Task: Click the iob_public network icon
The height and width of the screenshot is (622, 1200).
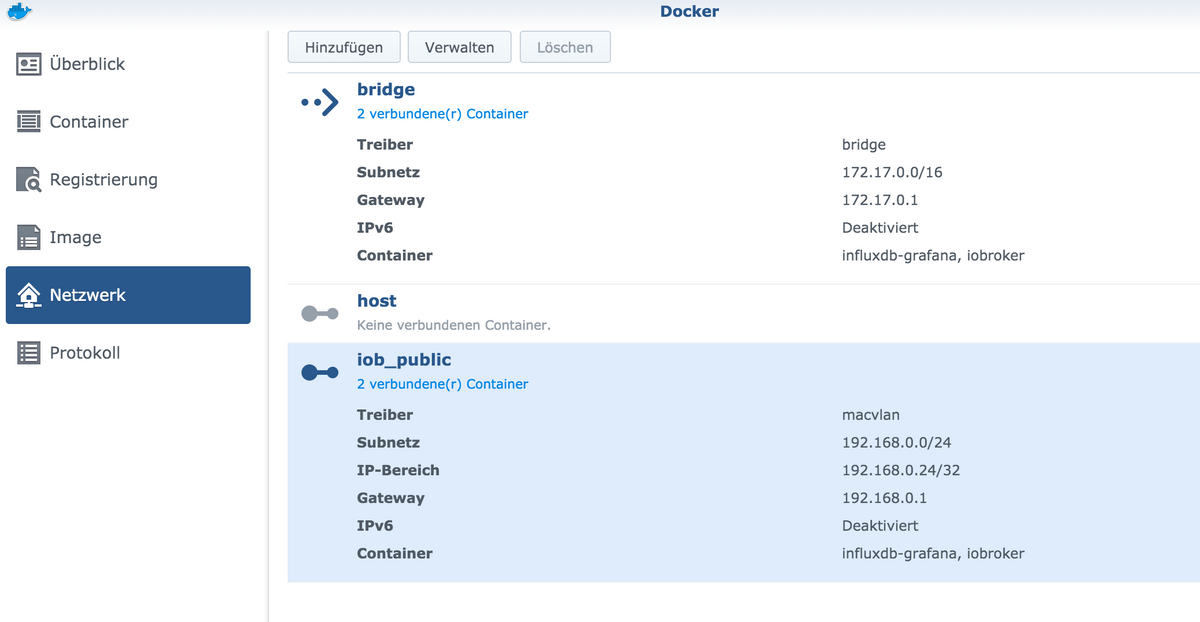Action: pos(320,373)
